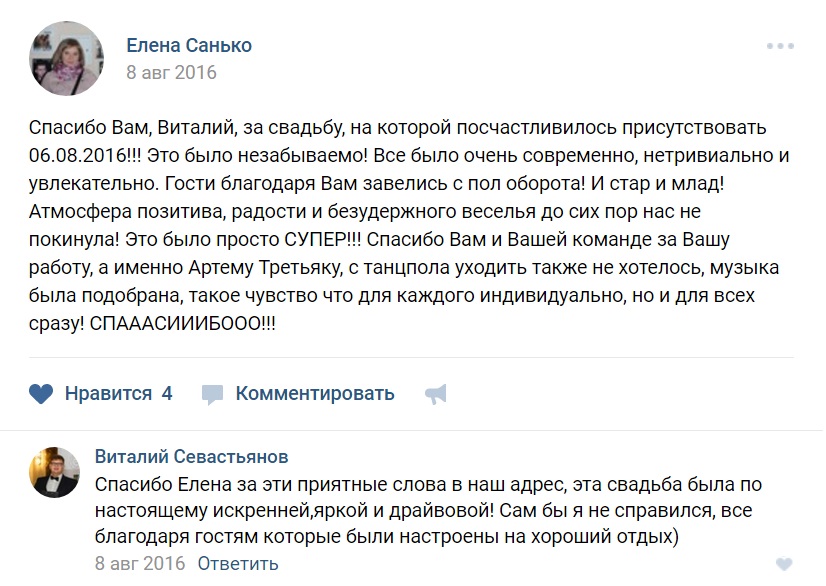Show who liked via the count 4

coord(167,394)
